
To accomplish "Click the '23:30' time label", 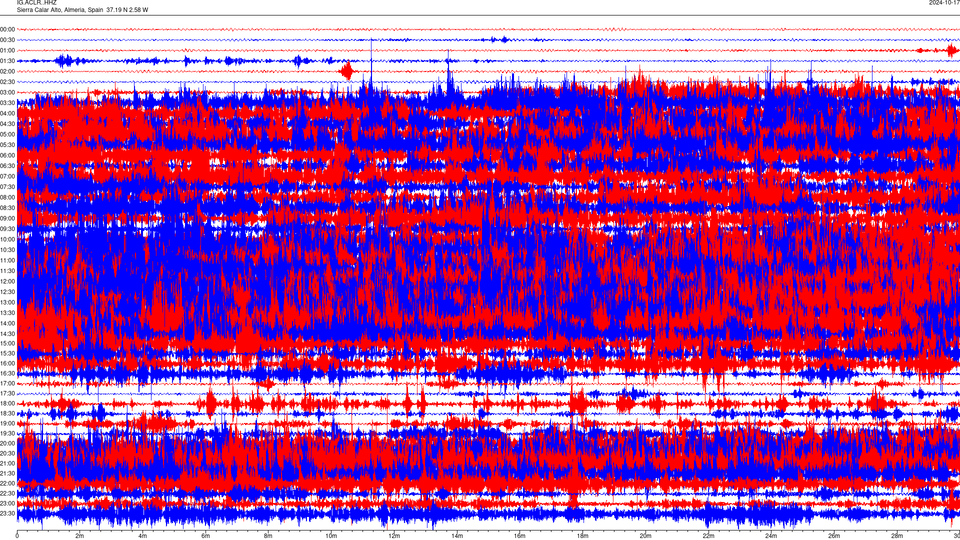I will tap(8, 513).
